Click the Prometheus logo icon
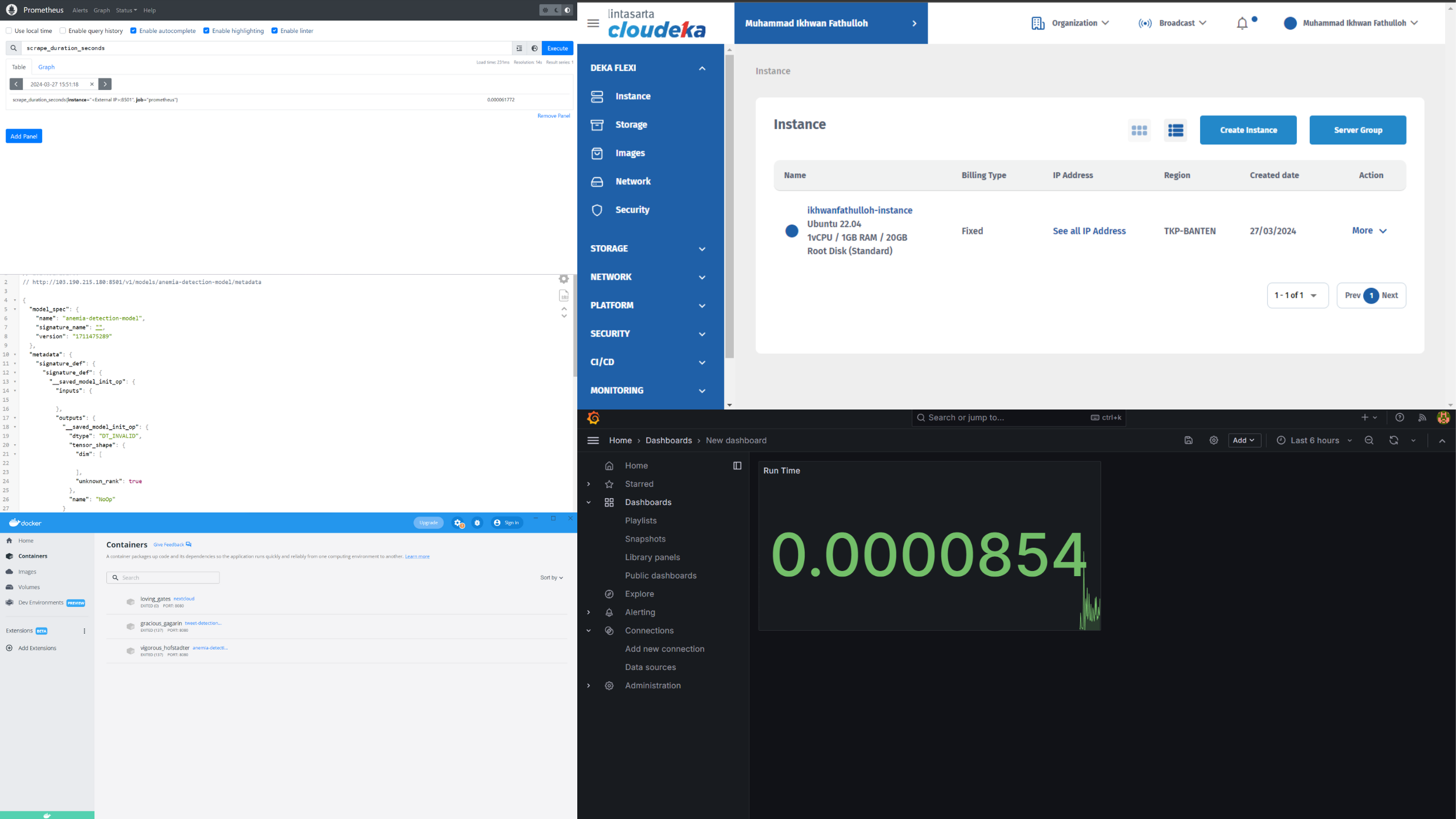The image size is (1456, 819). 11,10
